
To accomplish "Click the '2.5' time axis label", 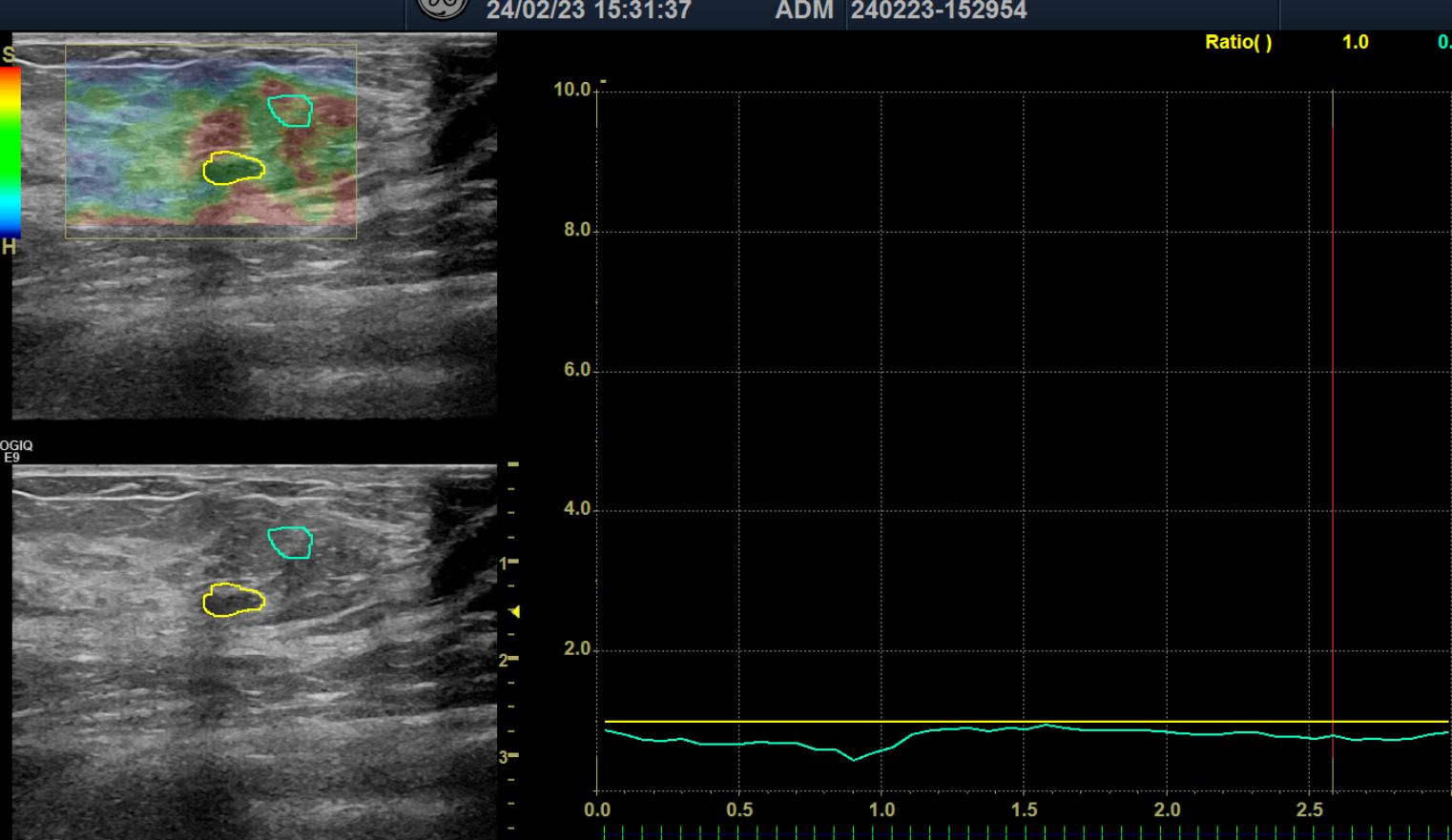I will pyautogui.click(x=1310, y=809).
